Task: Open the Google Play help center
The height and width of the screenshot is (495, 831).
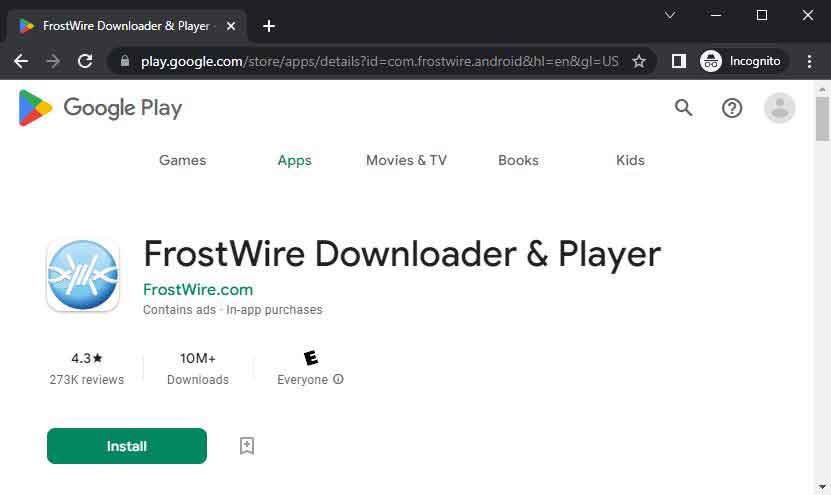Action: click(x=732, y=108)
